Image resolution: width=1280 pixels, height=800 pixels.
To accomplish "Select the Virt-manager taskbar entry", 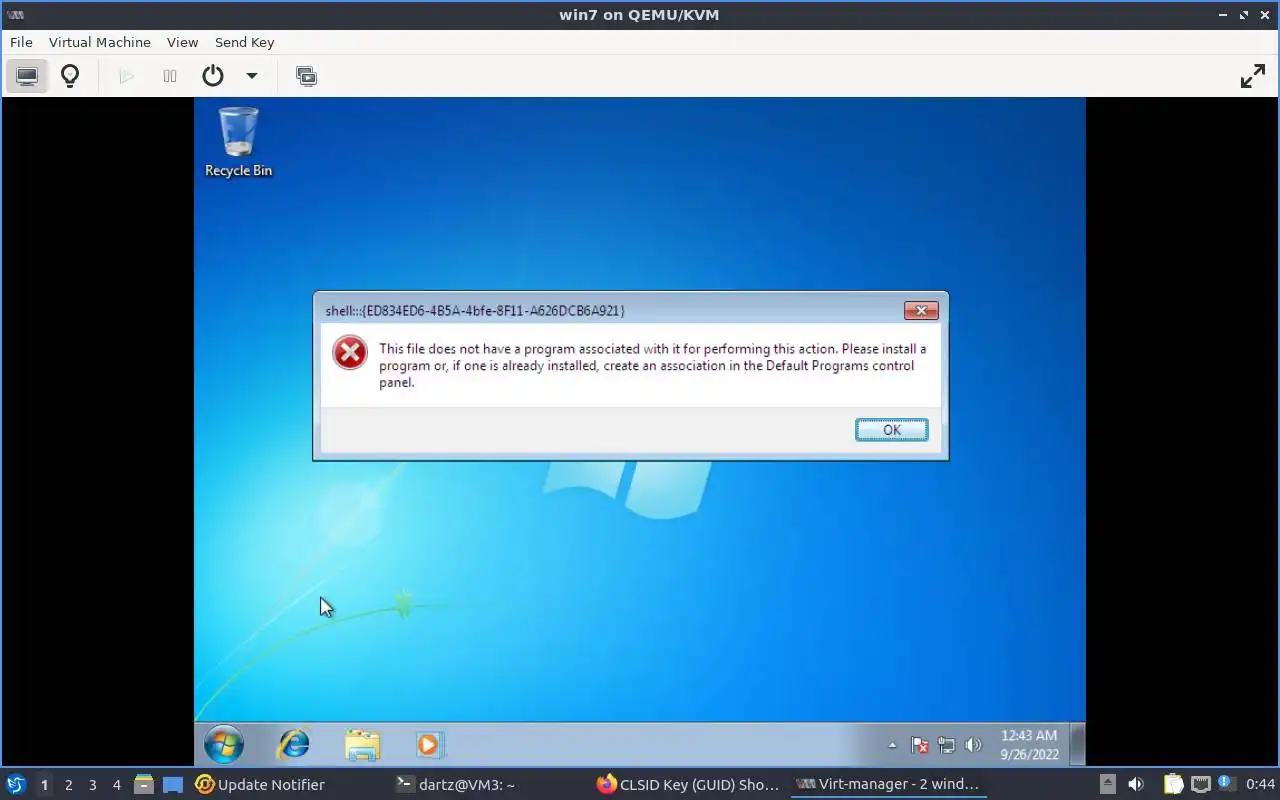I will pyautogui.click(x=888, y=785).
